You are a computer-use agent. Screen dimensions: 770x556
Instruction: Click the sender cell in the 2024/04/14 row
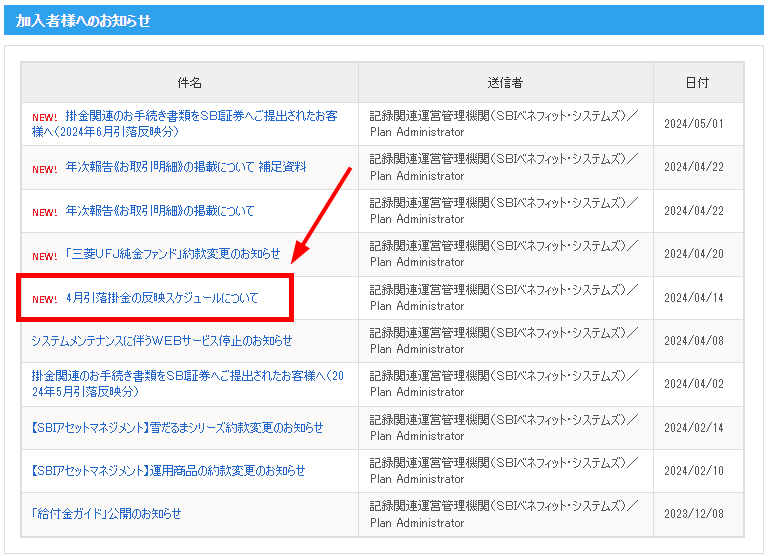(506, 298)
